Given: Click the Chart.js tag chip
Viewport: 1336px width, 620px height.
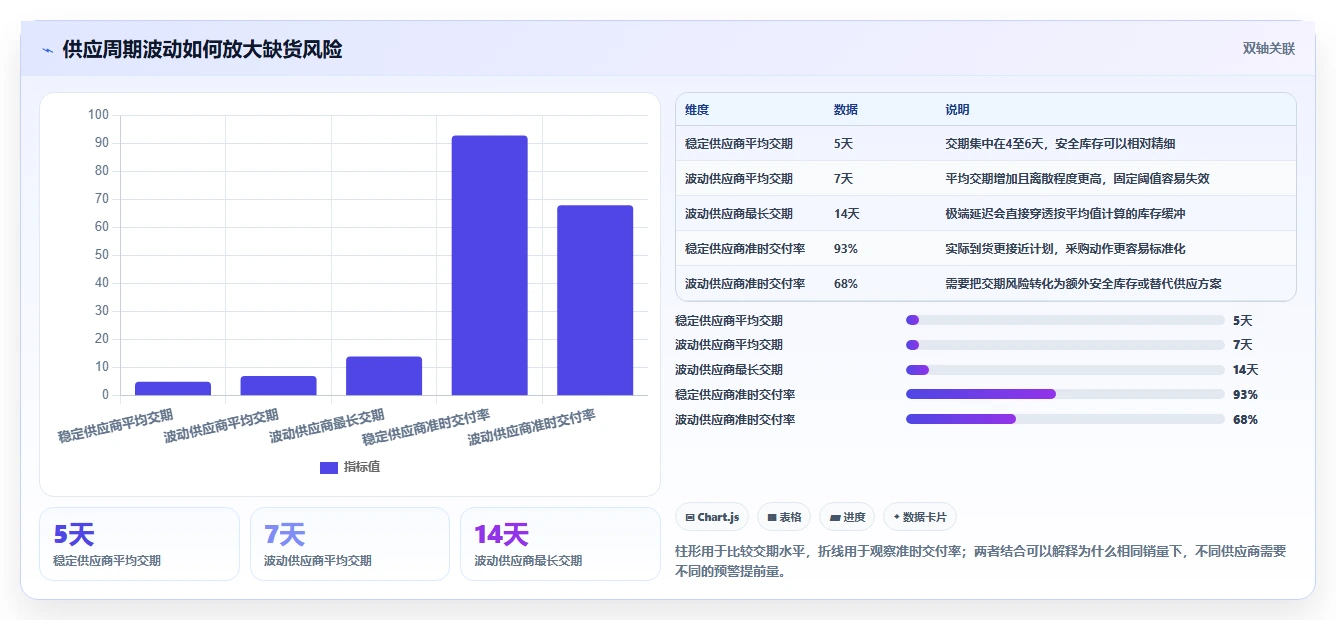Looking at the screenshot, I should point(712,517).
